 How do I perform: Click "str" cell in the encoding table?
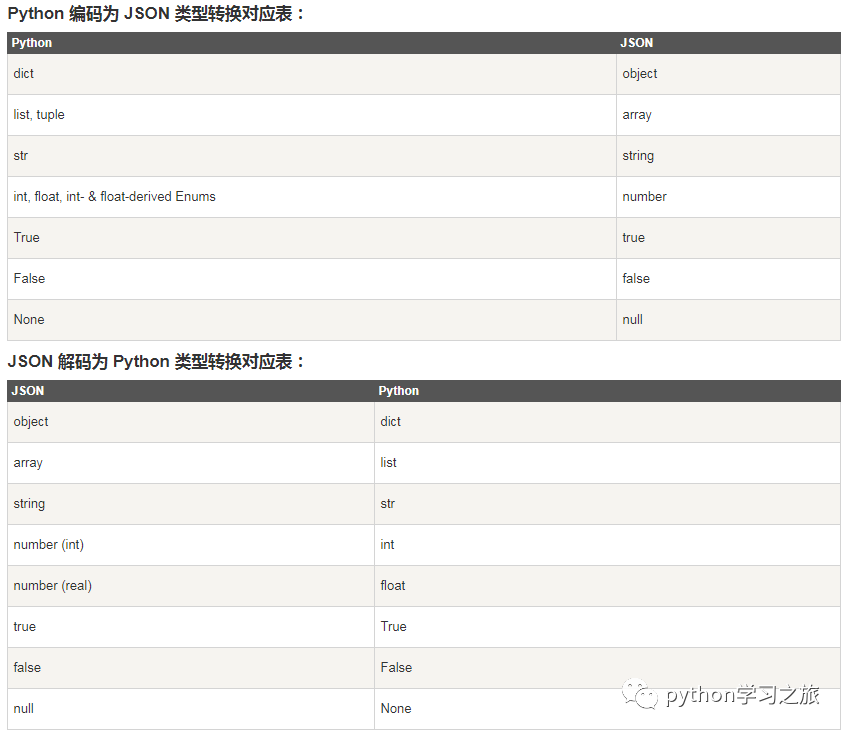click(x=312, y=156)
